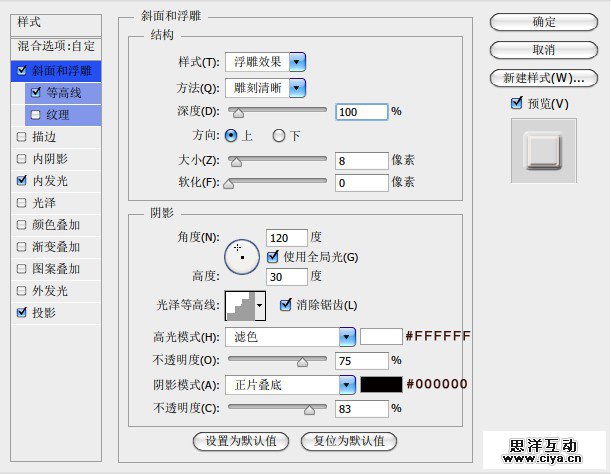Image resolution: width=611 pixels, height=474 pixels.
Task: Open the 样式(T) dropdown arrow
Action: coord(297,62)
